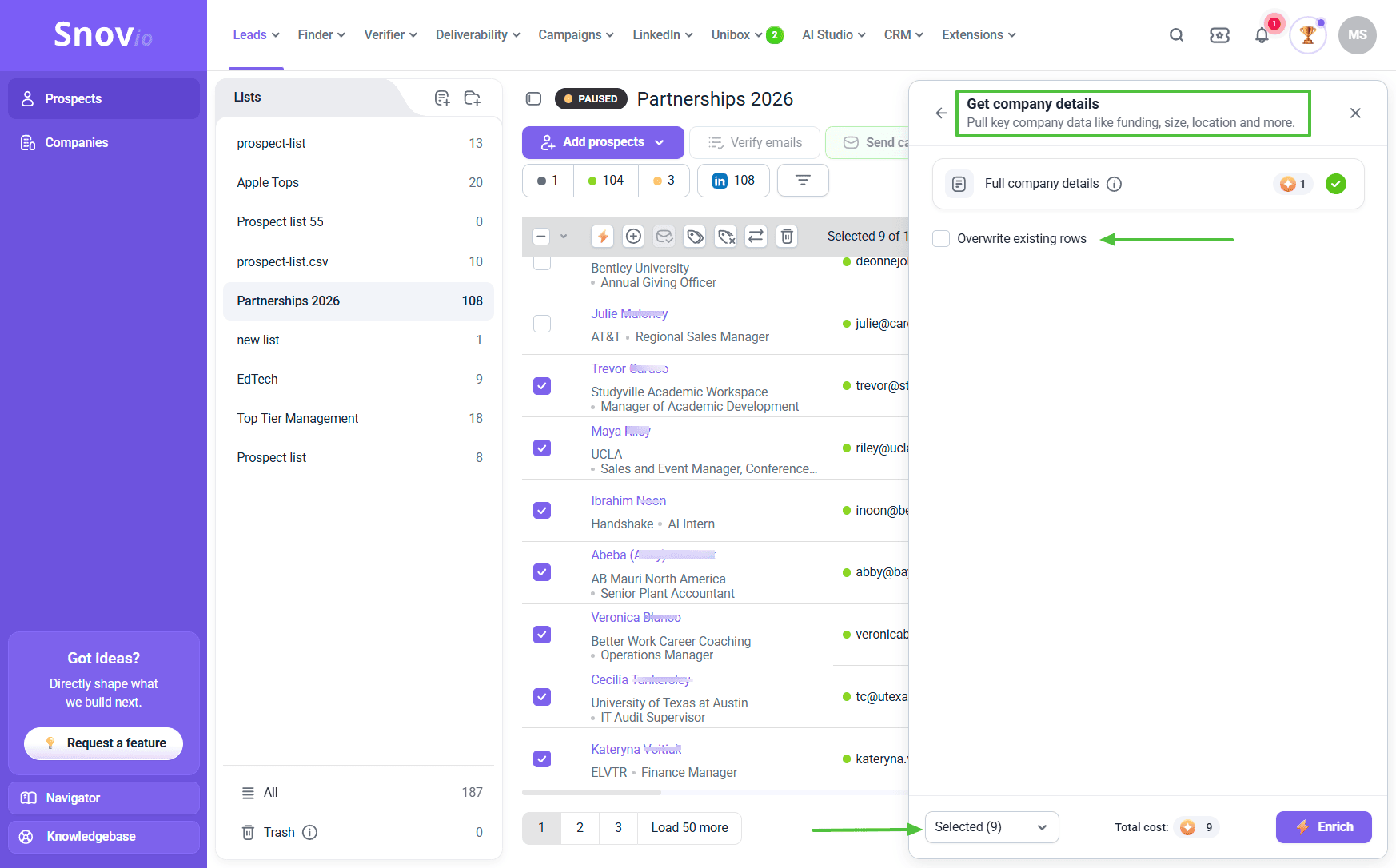Expand the LinkedIn menu
This screenshot has height=868, width=1396.
click(x=662, y=35)
